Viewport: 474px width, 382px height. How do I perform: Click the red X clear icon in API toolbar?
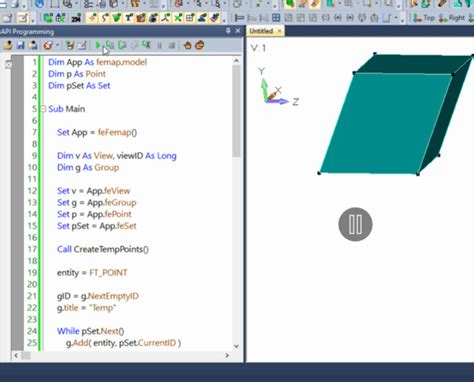(x=48, y=45)
